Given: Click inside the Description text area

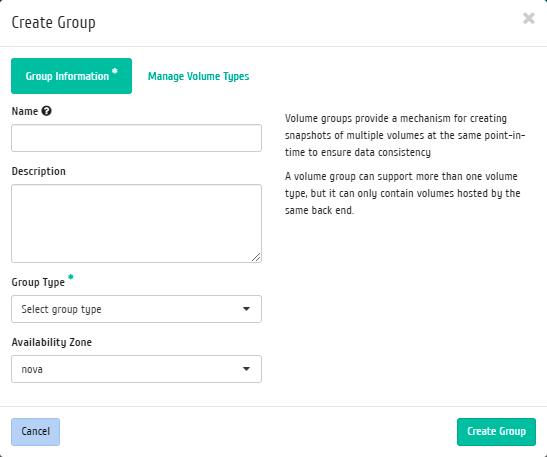Looking at the screenshot, I should click(136, 224).
